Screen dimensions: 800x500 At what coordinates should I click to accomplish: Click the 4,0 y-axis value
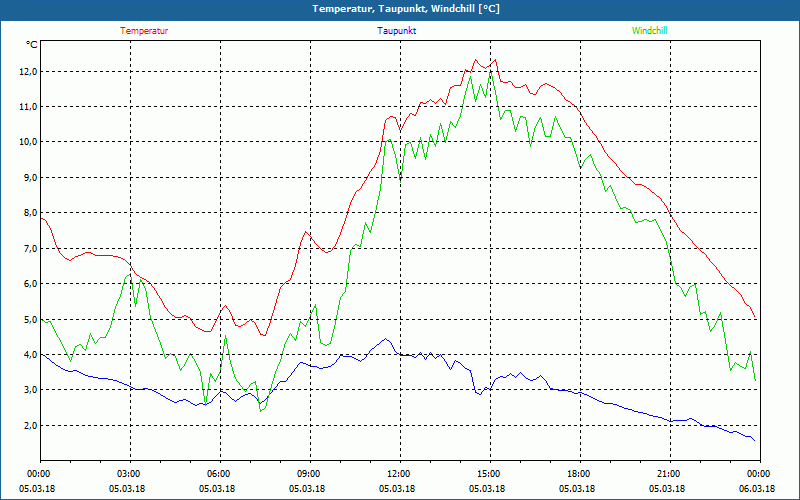(x=30, y=355)
